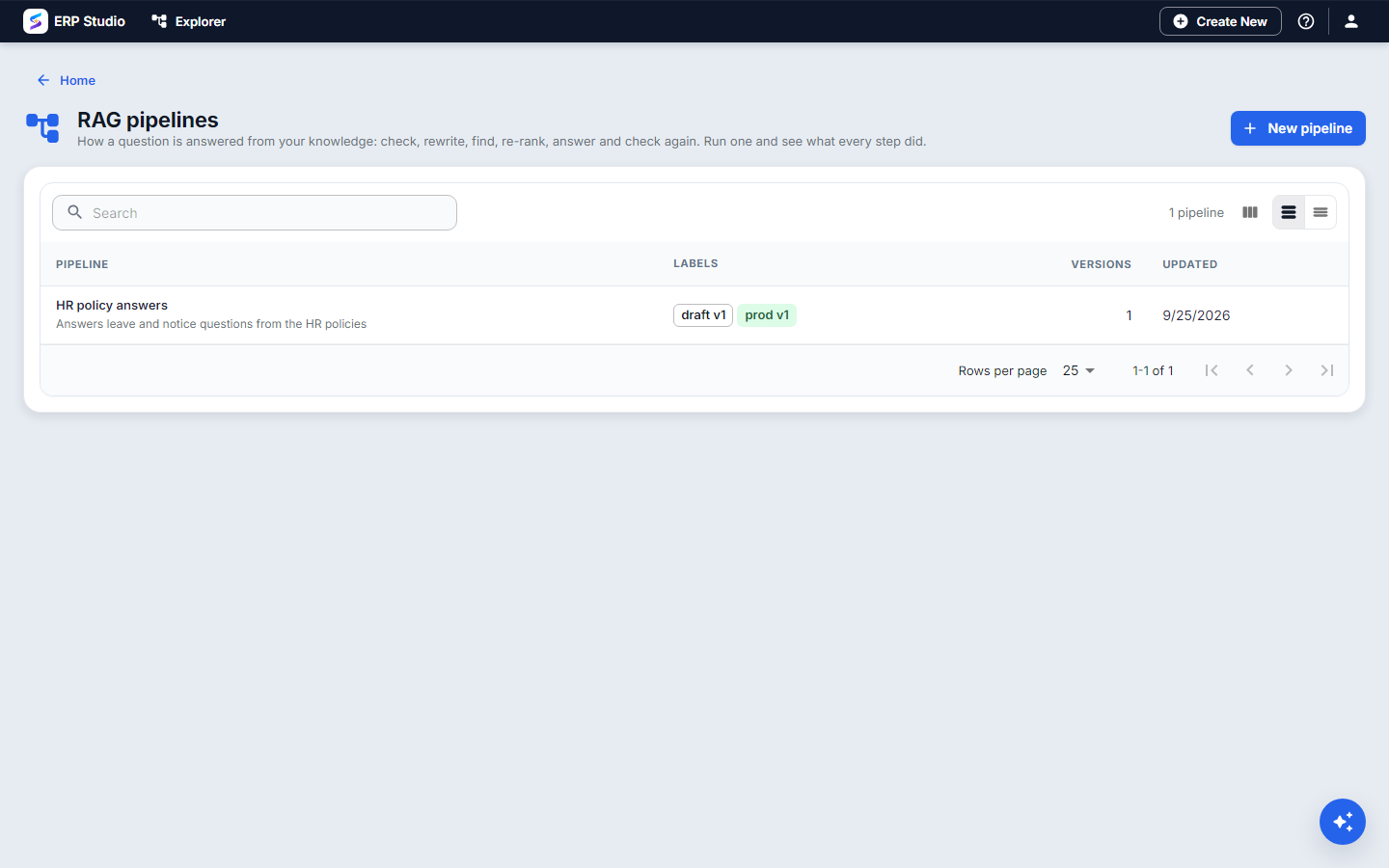
Task: Open the Rows per page dropdown
Action: click(1078, 370)
